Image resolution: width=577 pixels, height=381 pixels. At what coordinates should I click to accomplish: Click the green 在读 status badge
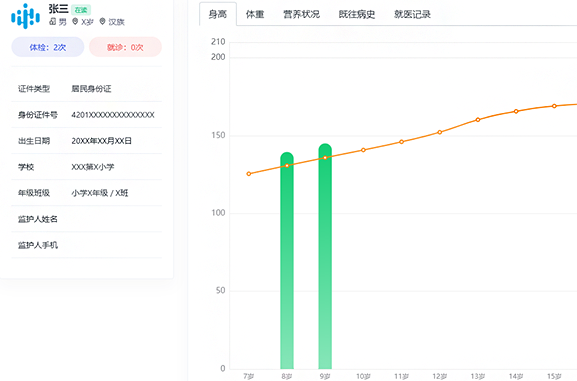pos(81,10)
